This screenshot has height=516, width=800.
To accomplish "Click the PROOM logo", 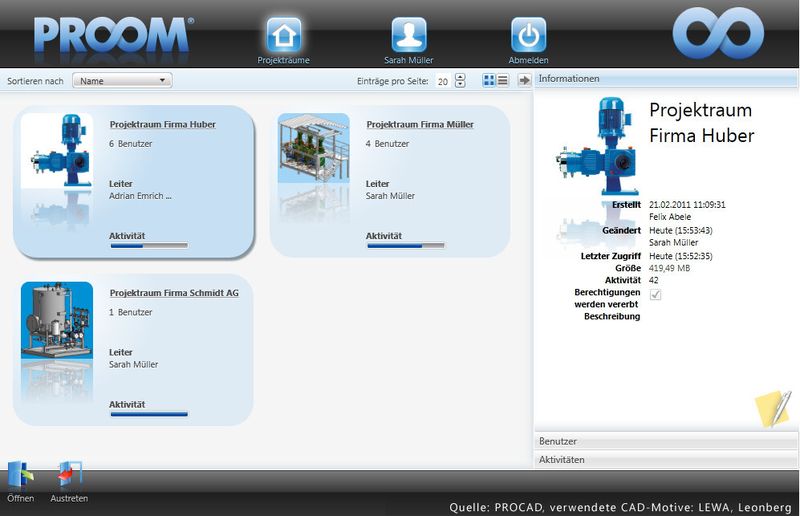I will coord(113,35).
